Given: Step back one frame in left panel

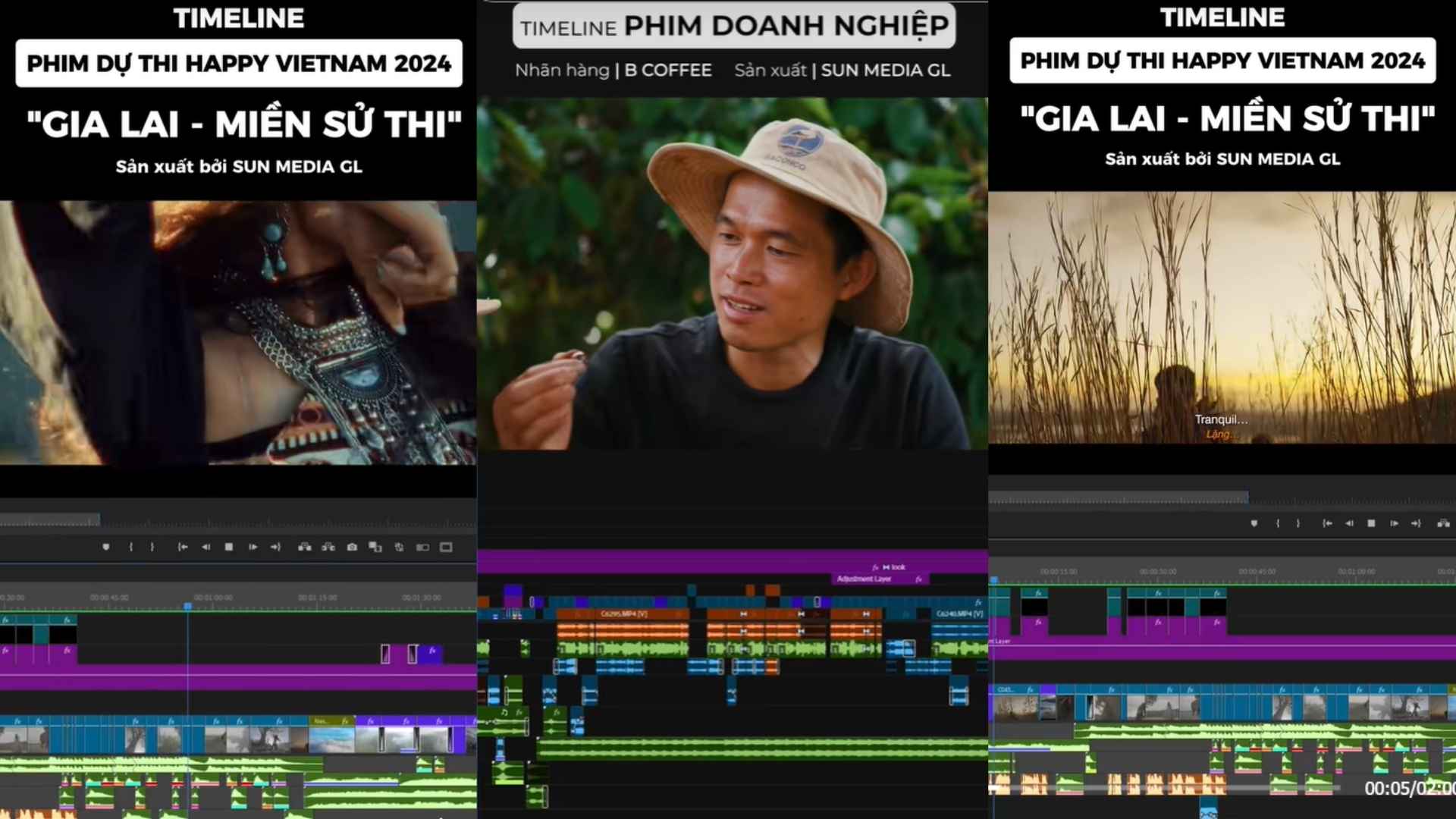Looking at the screenshot, I should point(206,547).
